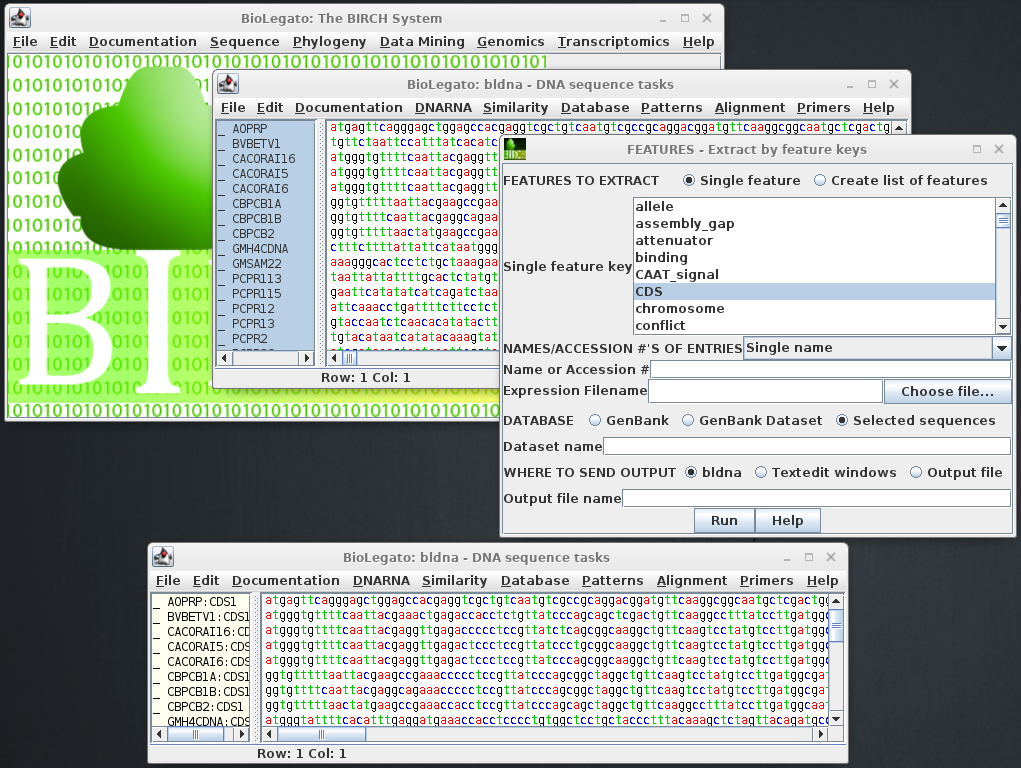Click scroll up arrow in lower bldna window
The image size is (1021, 768).
point(837,601)
